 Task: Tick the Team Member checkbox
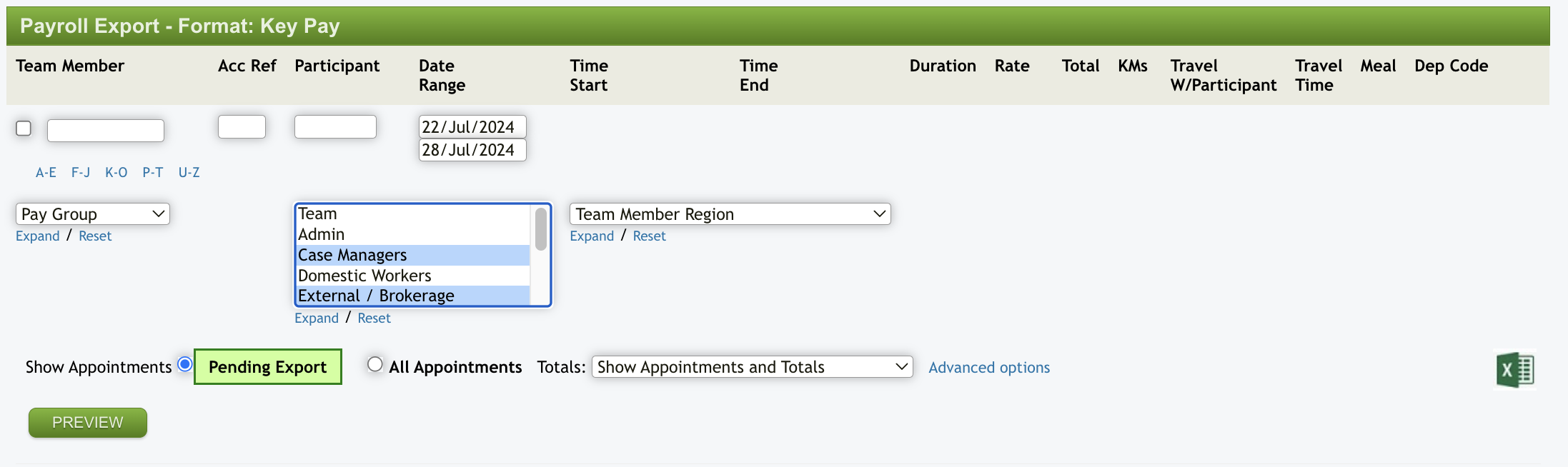[x=24, y=129]
